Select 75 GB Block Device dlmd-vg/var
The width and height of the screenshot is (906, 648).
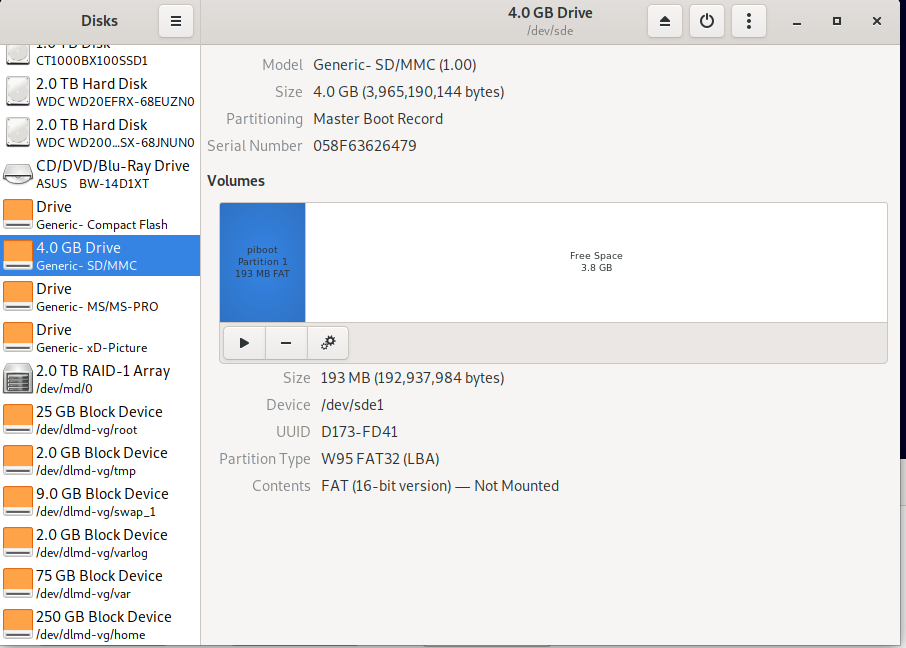[100, 584]
